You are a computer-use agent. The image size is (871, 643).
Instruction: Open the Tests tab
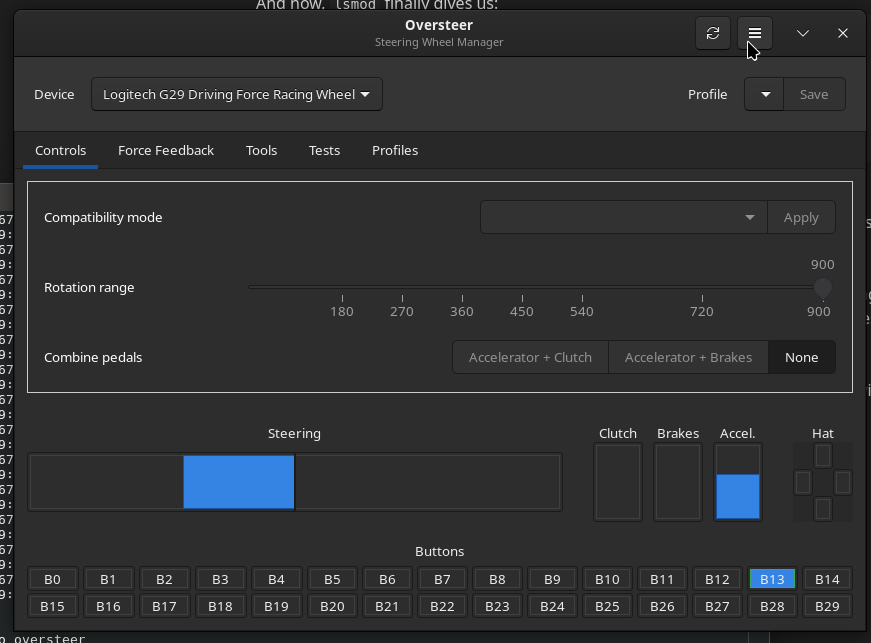(324, 150)
